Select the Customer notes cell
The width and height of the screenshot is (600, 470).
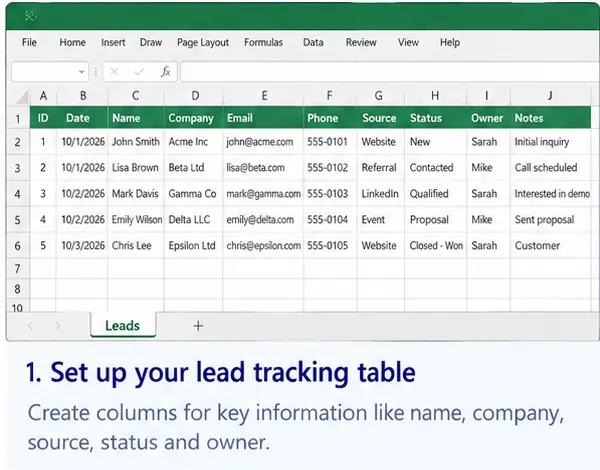tap(551, 245)
